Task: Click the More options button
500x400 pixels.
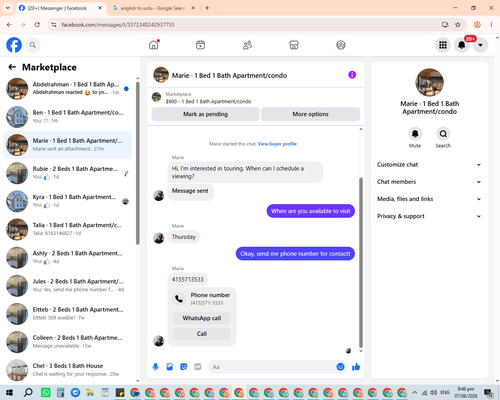Action: [310, 114]
